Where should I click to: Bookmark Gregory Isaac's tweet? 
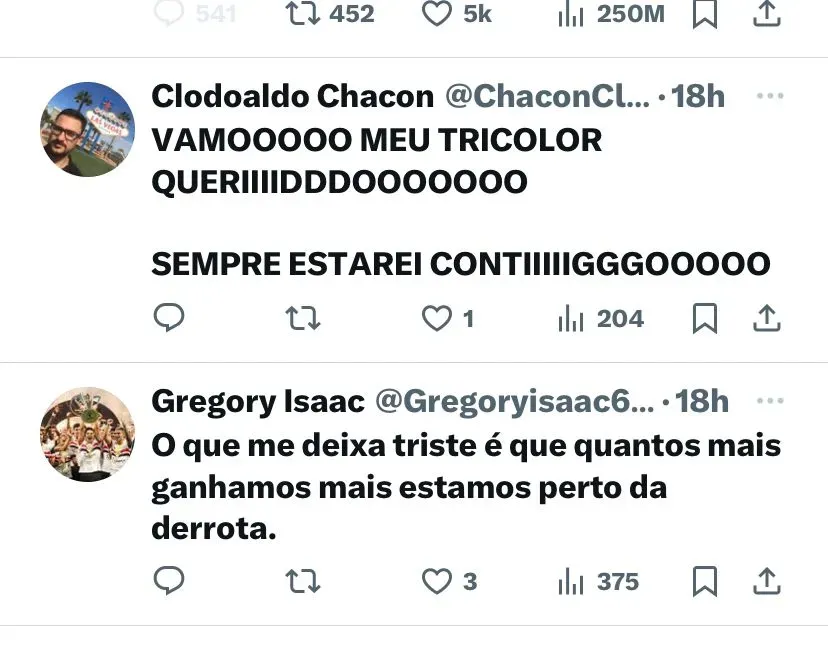704,581
